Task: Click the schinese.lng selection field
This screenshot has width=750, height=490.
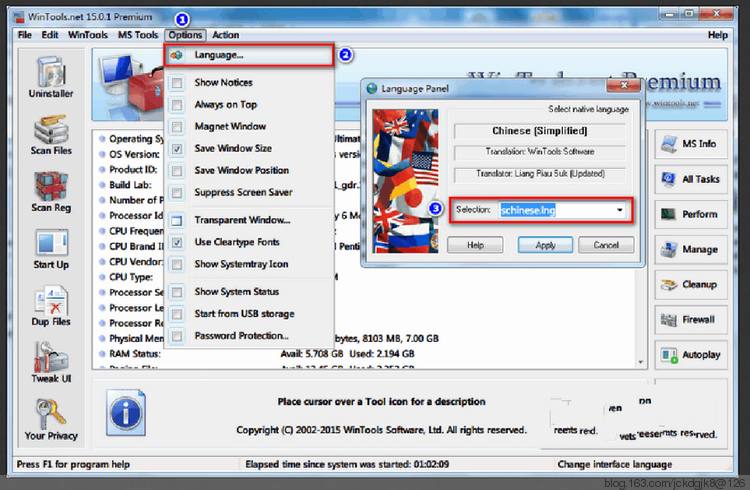Action: pos(562,210)
